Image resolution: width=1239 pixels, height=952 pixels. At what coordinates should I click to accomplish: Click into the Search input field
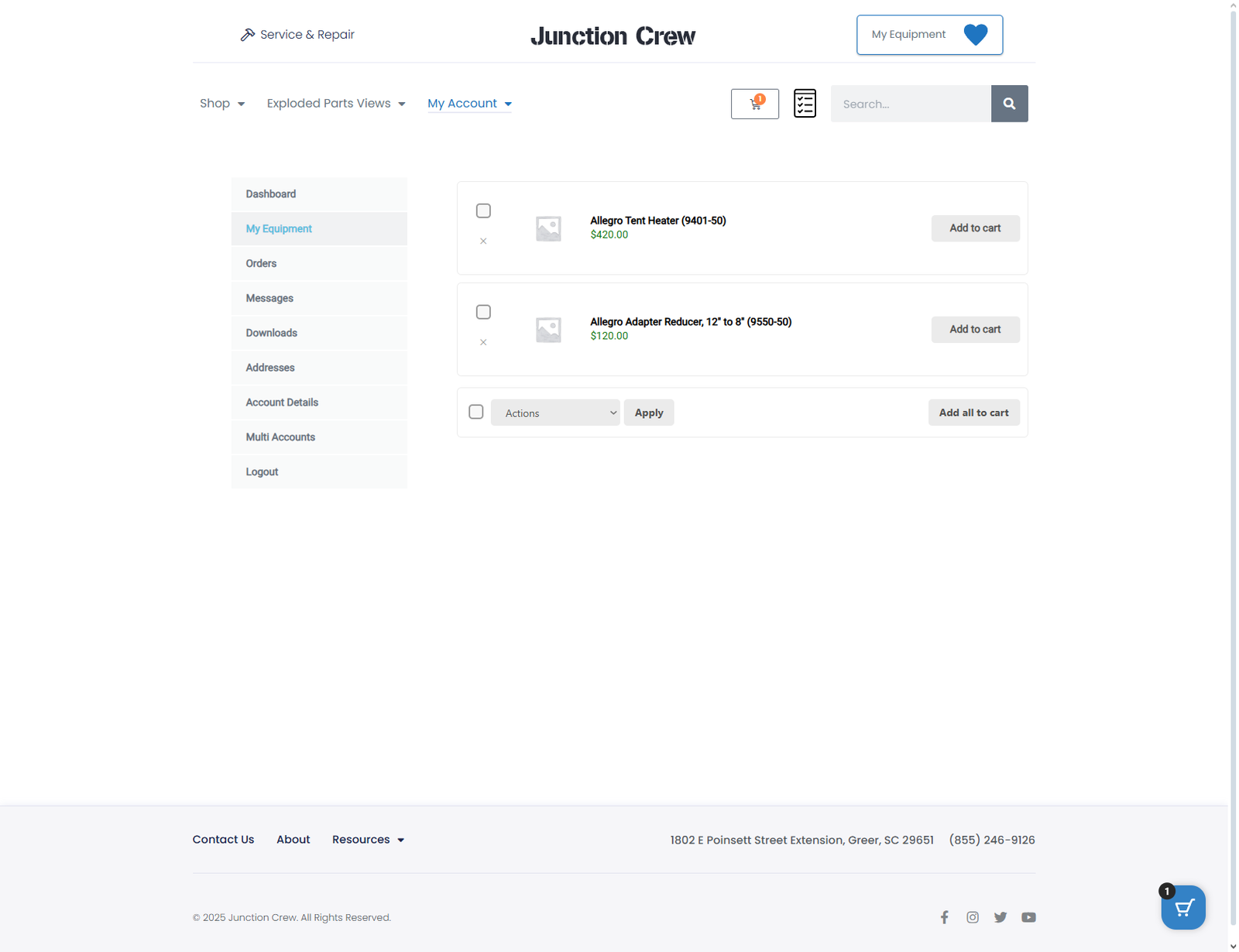[911, 104]
